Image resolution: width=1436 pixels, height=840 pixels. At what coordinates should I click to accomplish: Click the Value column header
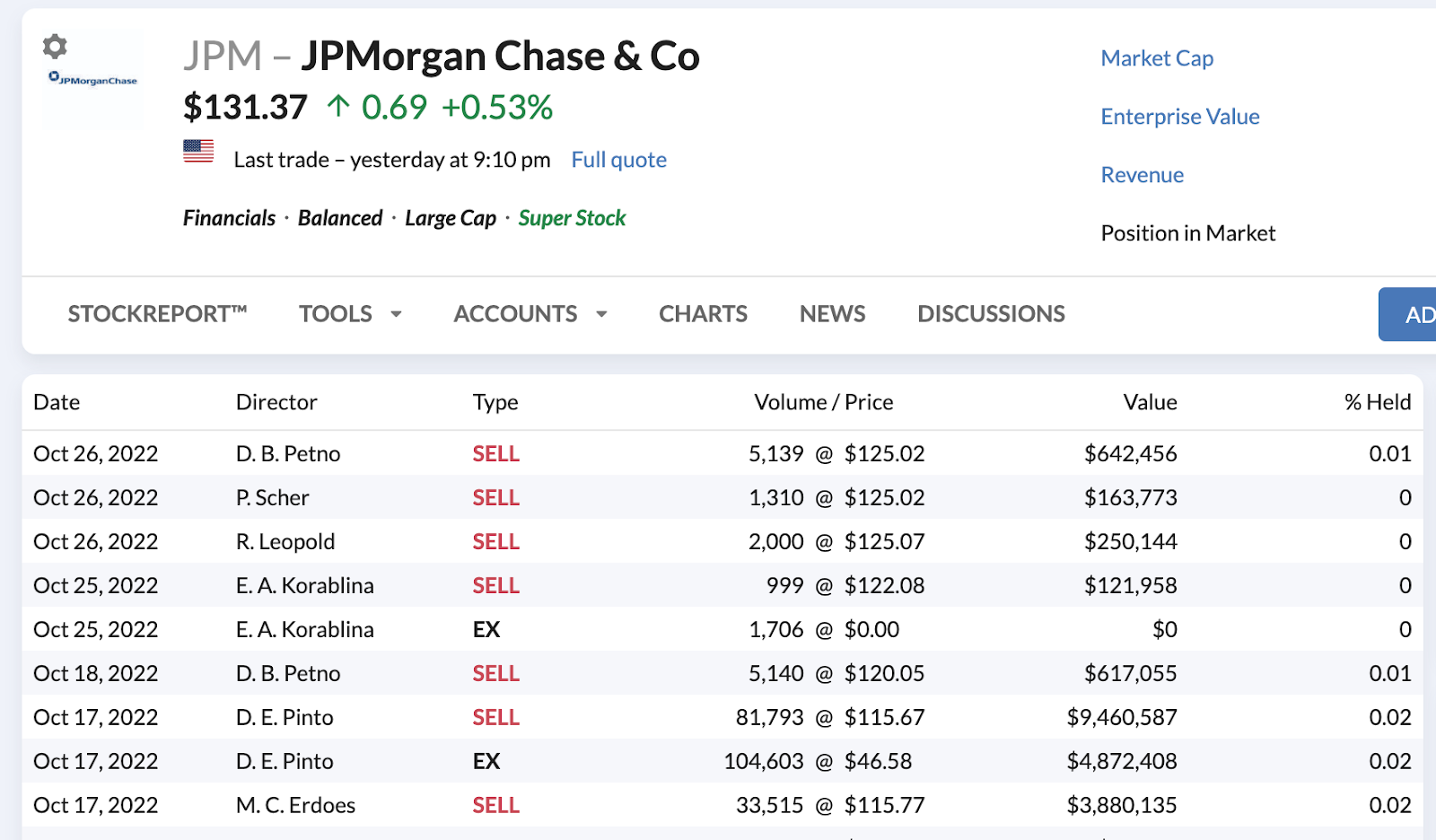point(1150,402)
